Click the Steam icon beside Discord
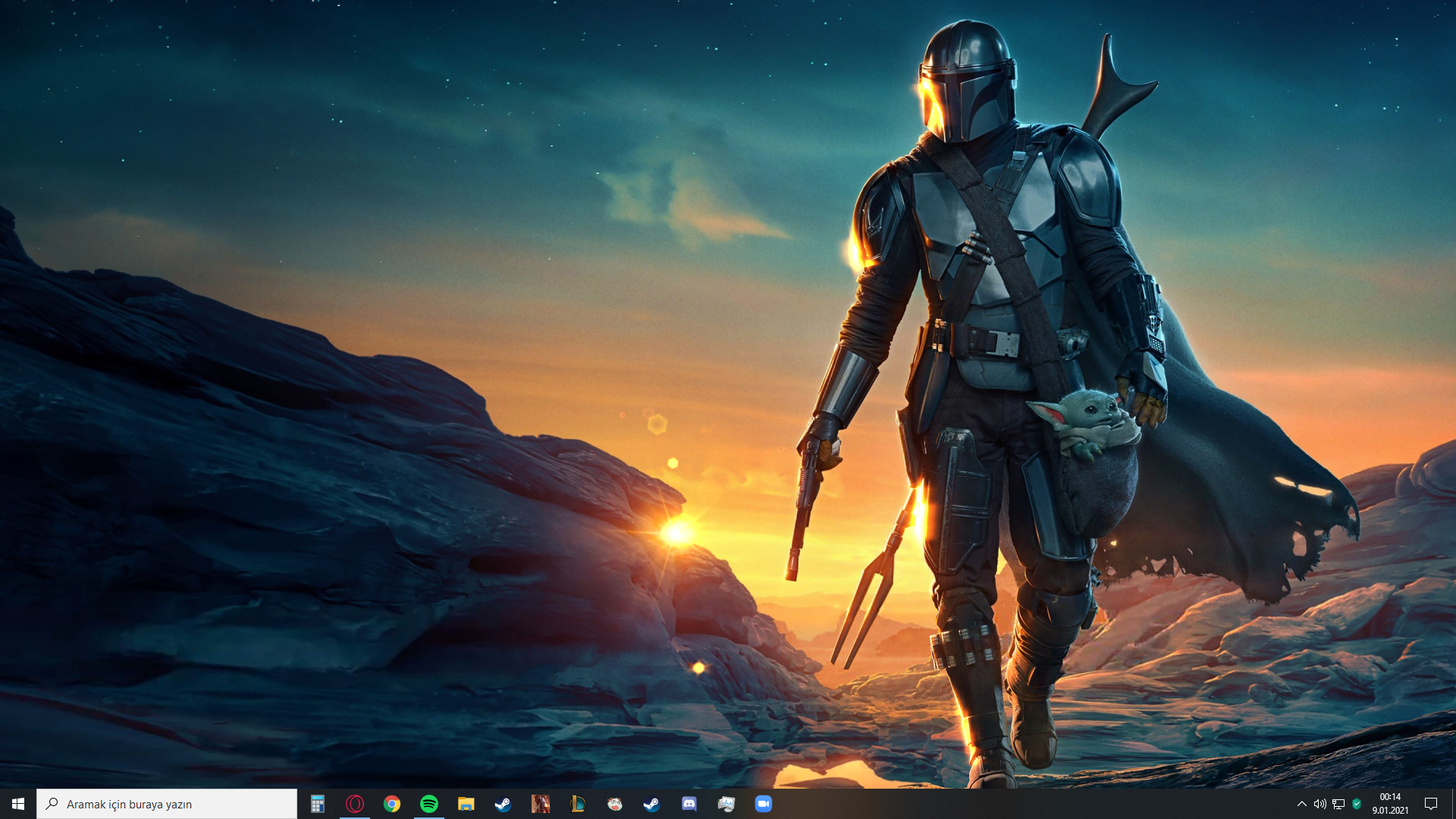Screen dimensions: 1456x819 point(651,804)
